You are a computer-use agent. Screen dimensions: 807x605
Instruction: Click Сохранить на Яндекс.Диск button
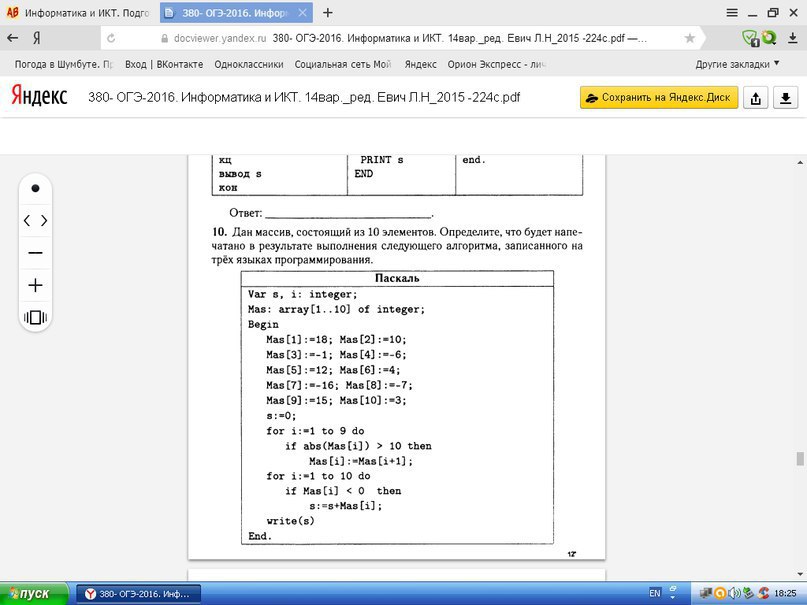pyautogui.click(x=659, y=98)
